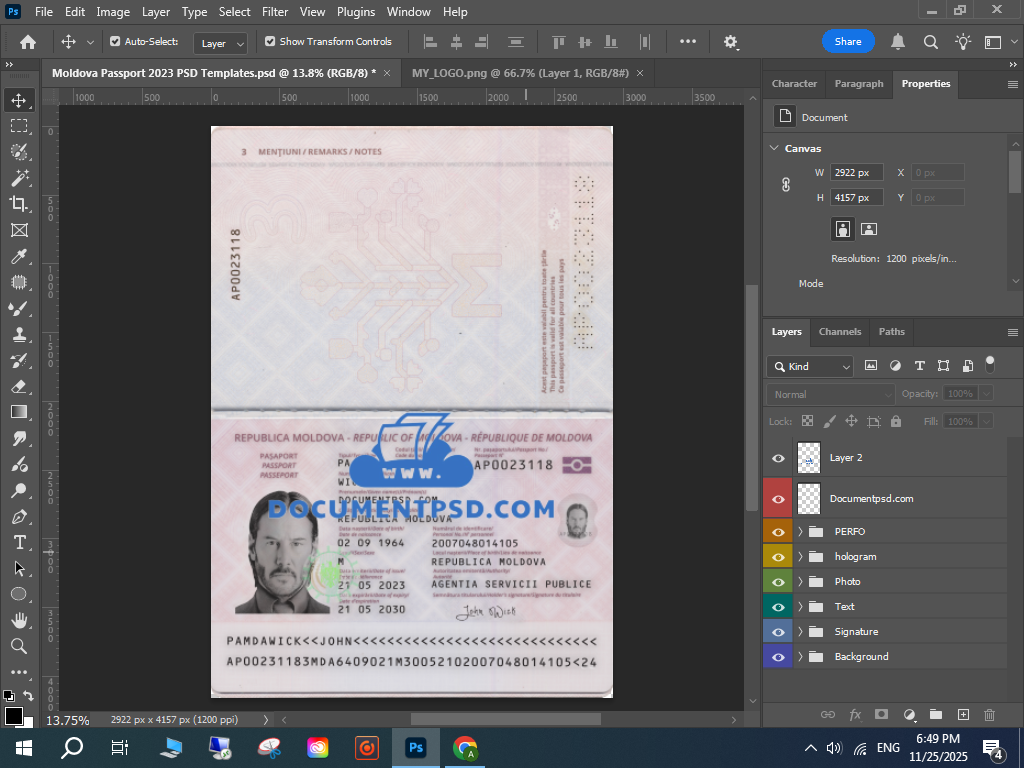Click the canvas width input field
This screenshot has height=768, width=1024.
point(856,172)
